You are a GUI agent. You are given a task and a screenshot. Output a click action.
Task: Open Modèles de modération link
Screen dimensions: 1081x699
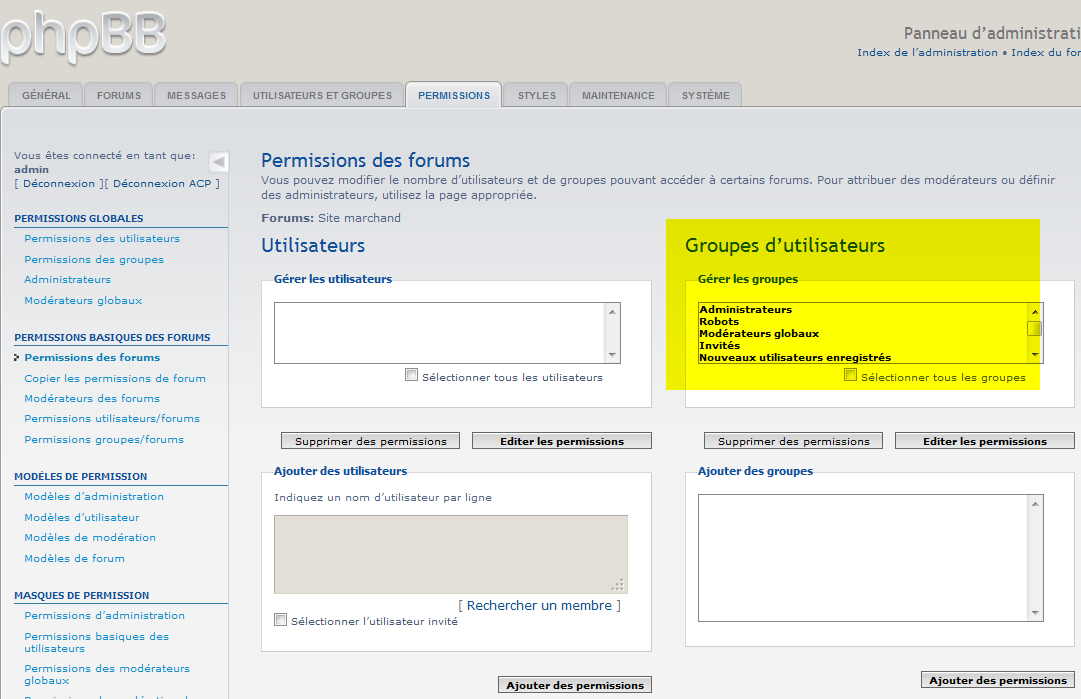pyautogui.click(x=90, y=537)
